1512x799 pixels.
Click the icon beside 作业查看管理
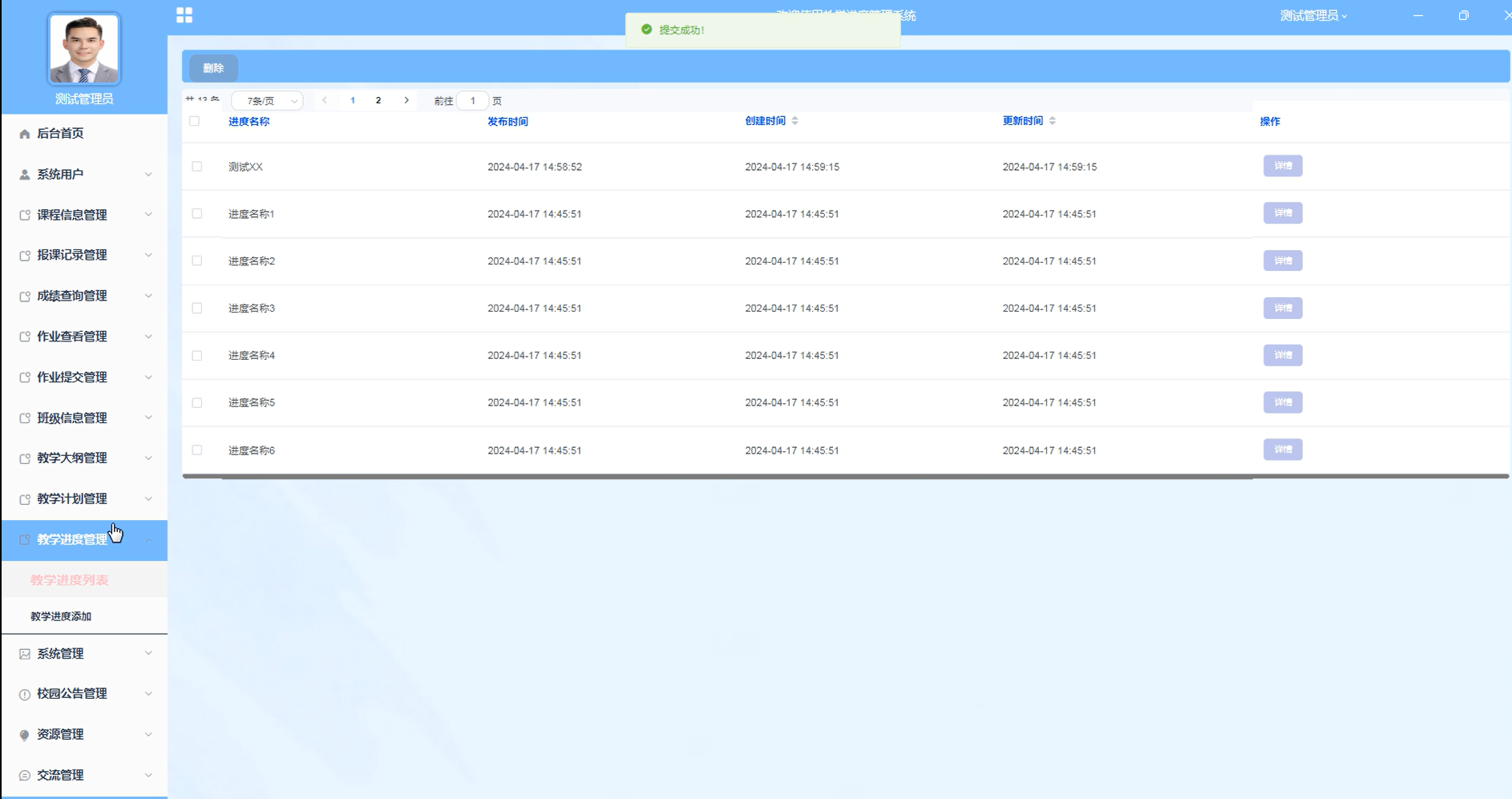coord(25,337)
